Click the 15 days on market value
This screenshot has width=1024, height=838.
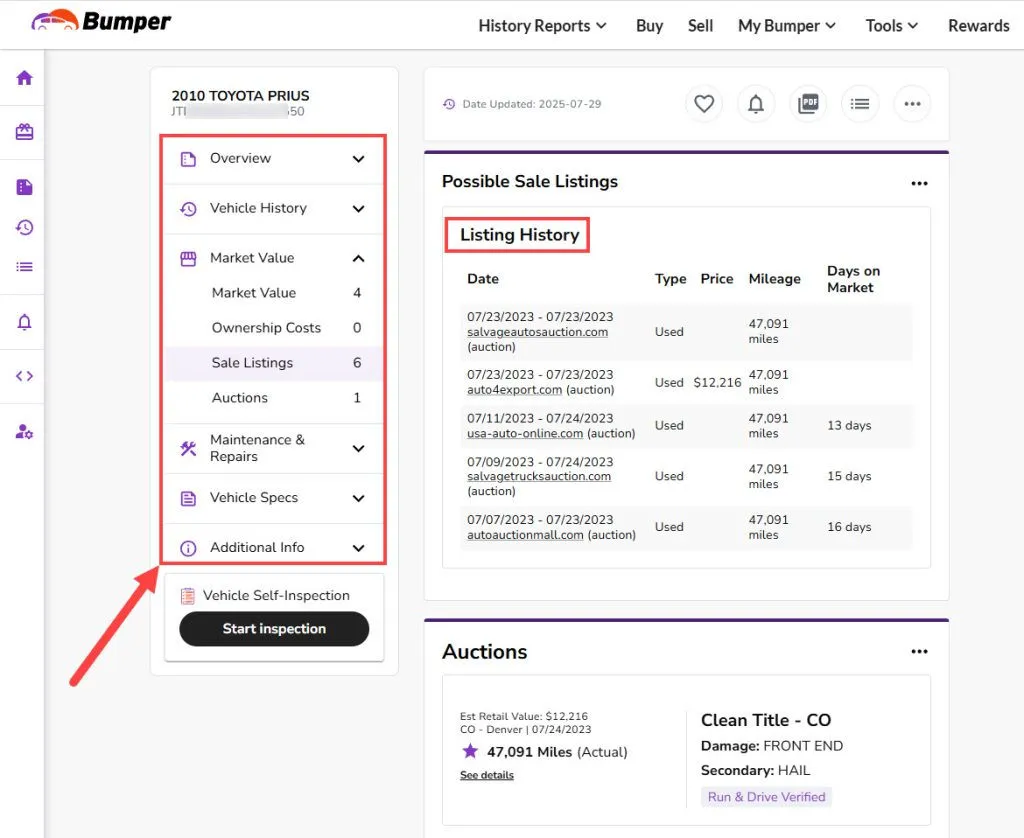coord(849,476)
